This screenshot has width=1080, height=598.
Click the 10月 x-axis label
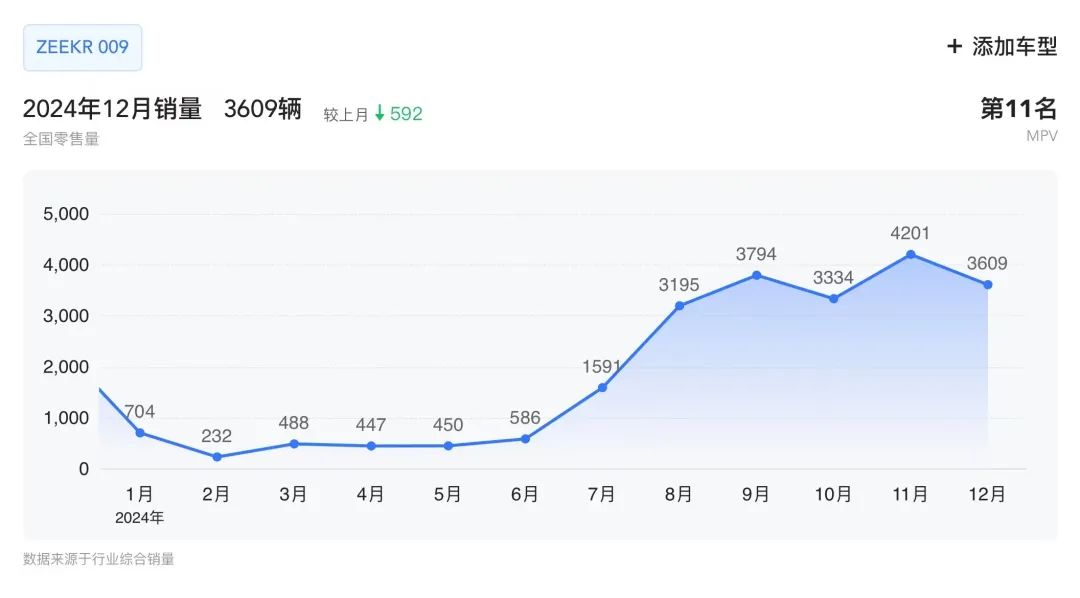833,494
